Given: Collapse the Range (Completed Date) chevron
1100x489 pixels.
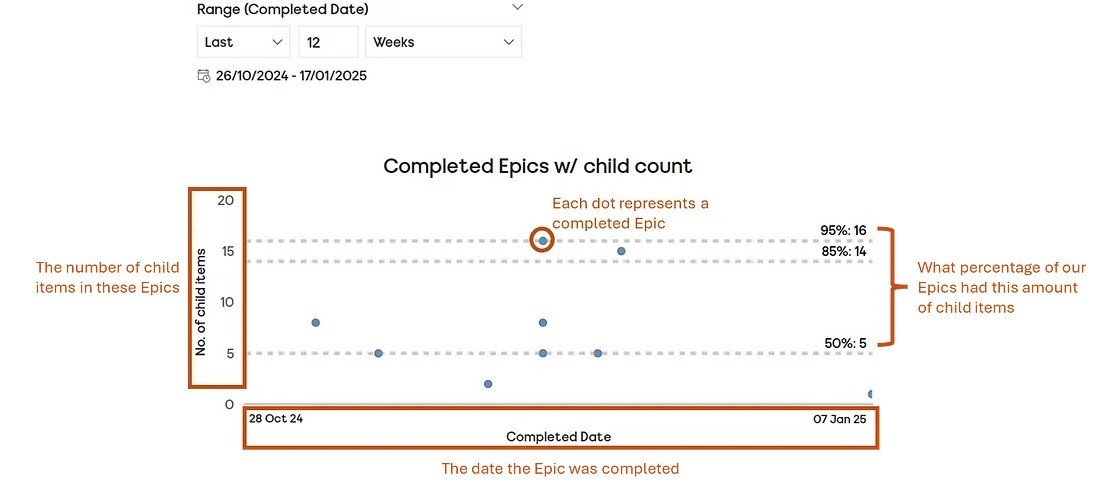Looking at the screenshot, I should coord(518,8).
